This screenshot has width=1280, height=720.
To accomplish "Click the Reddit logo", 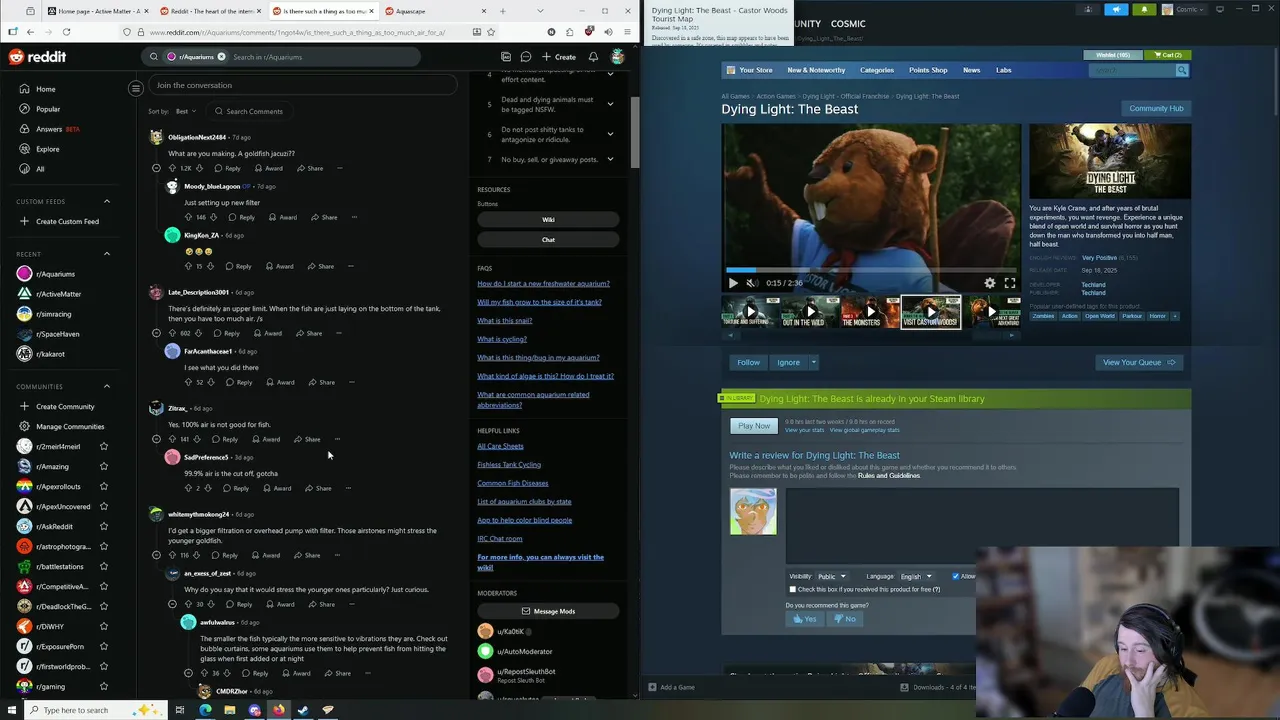I will [37, 57].
